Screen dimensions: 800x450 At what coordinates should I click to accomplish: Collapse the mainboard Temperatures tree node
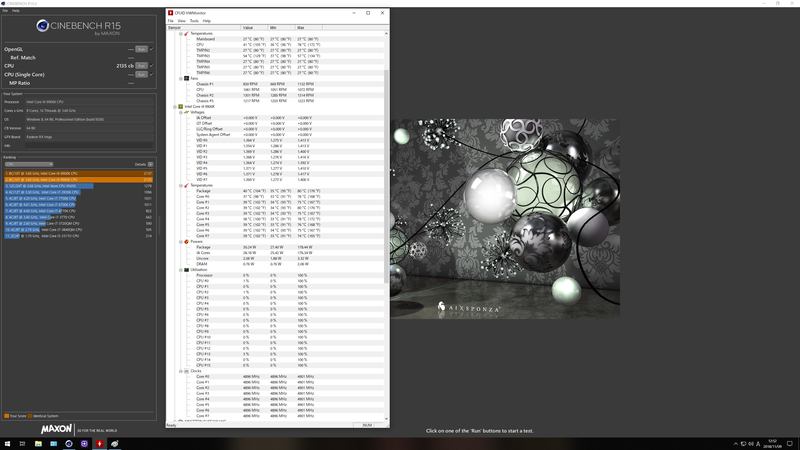[181, 33]
